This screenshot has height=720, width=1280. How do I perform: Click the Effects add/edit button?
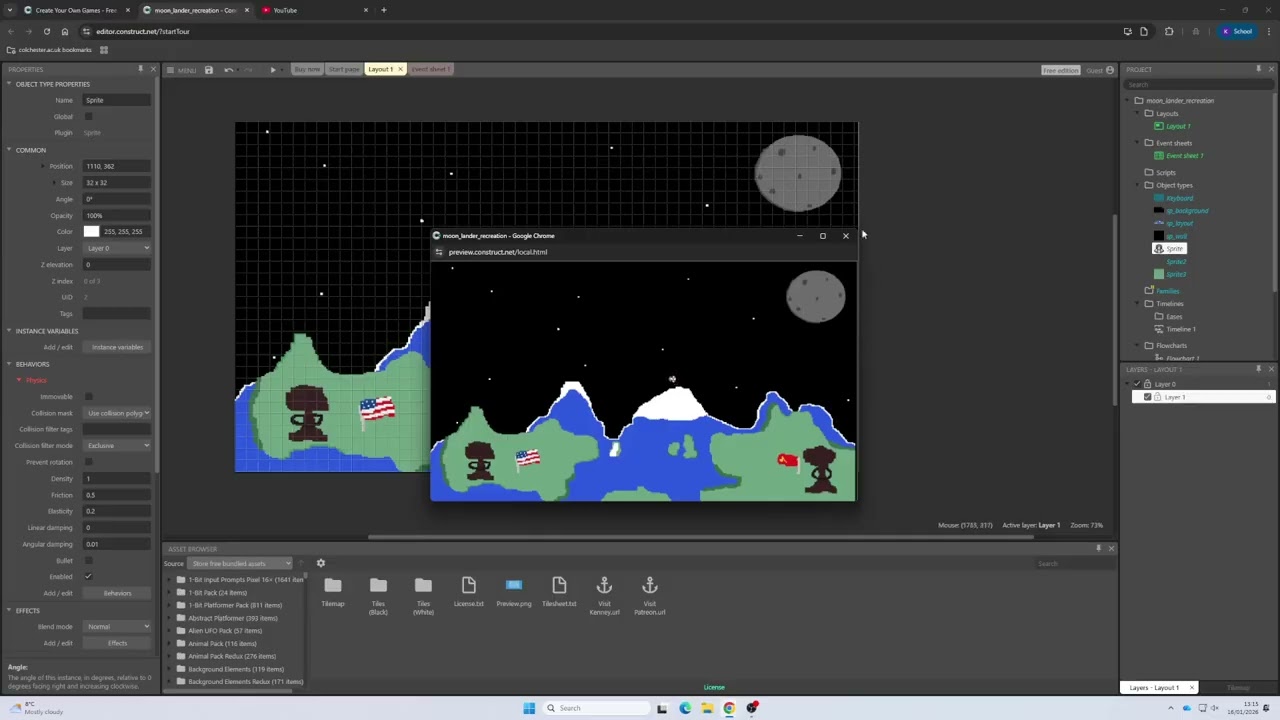click(118, 643)
